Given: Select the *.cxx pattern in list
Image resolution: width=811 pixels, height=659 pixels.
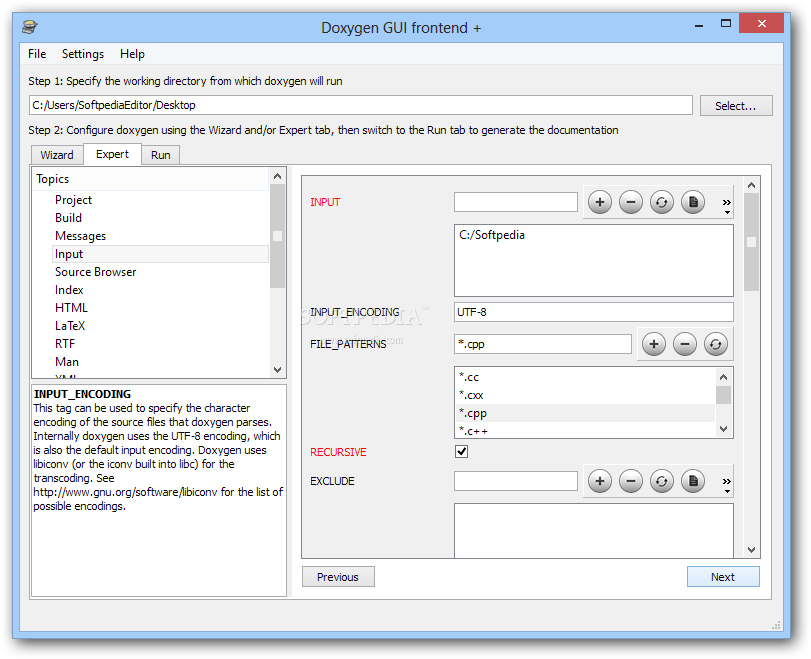Looking at the screenshot, I should click(x=584, y=395).
